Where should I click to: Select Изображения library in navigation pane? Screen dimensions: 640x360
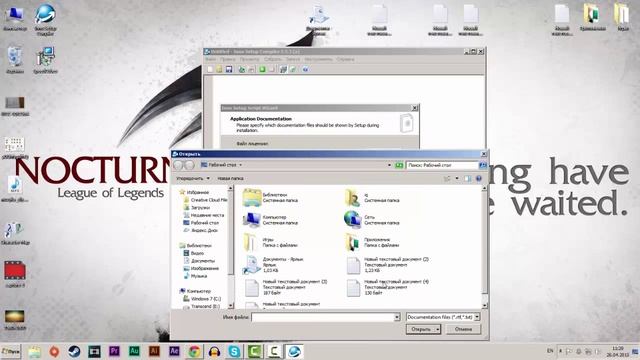coord(201,269)
